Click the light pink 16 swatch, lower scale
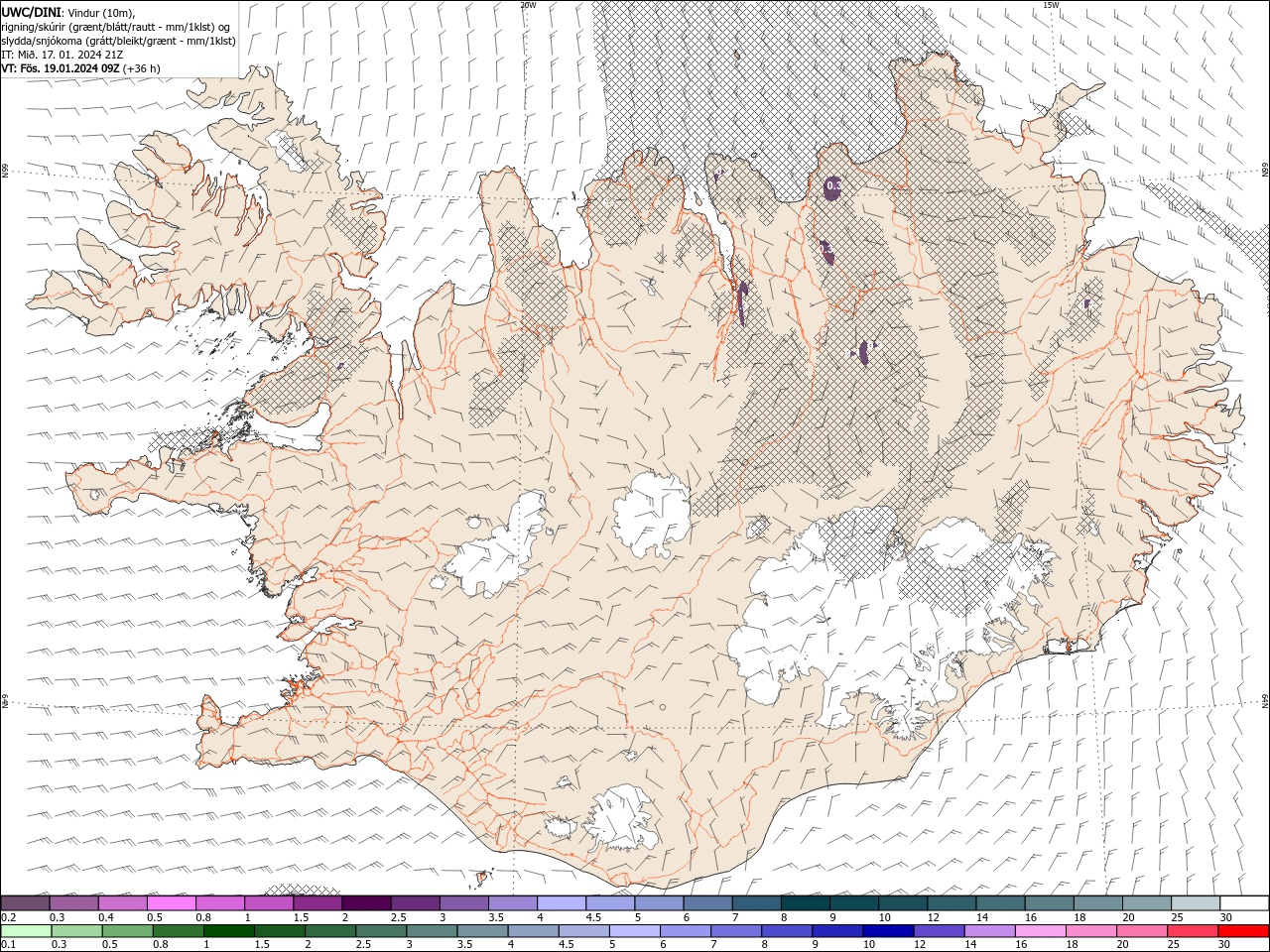Screen dimensions: 1270x952 (1039, 931)
